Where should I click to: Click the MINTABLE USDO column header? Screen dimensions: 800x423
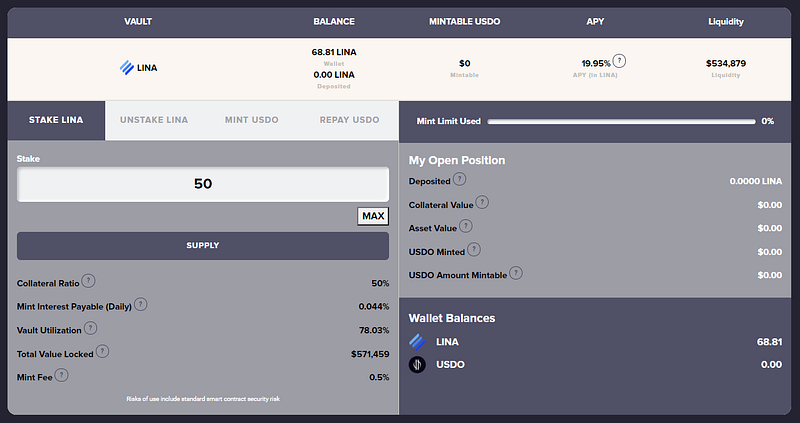pos(465,21)
